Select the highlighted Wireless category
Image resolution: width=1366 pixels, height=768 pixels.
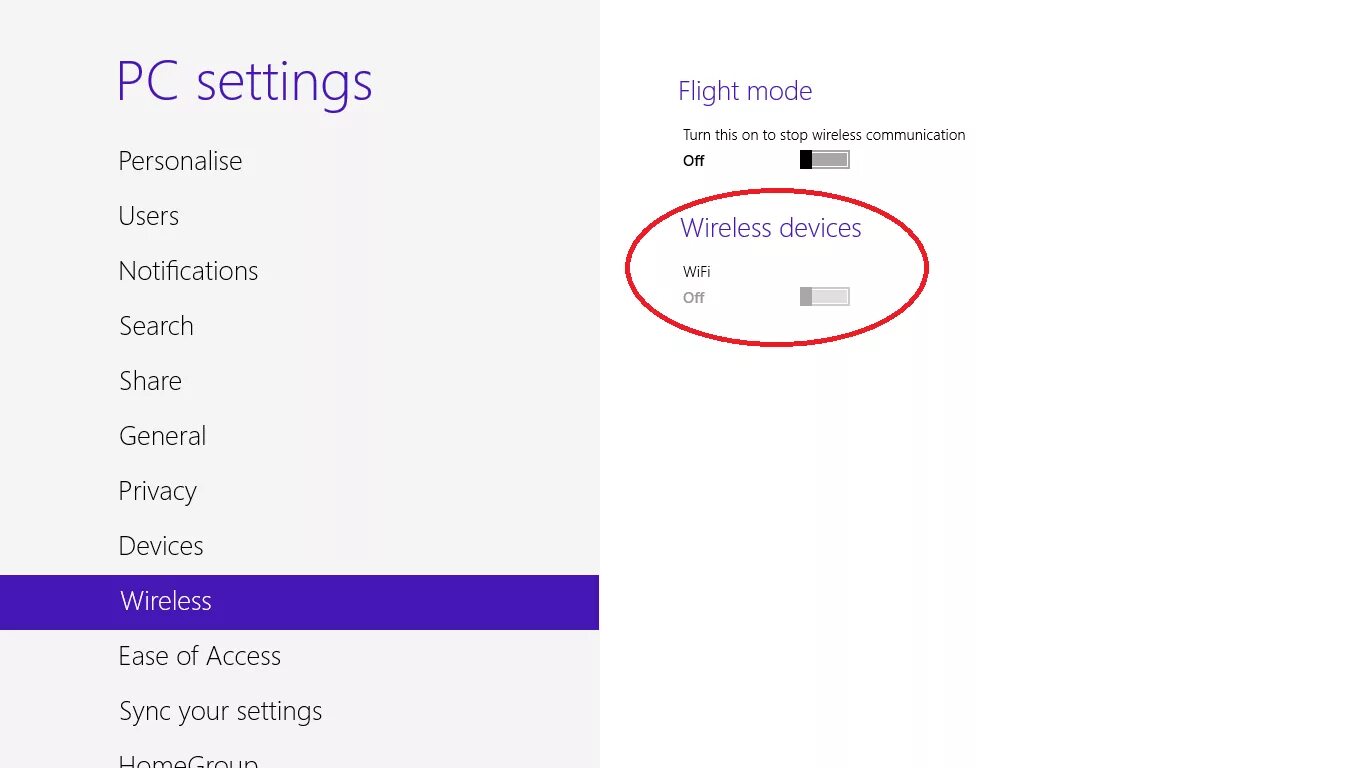coord(166,601)
